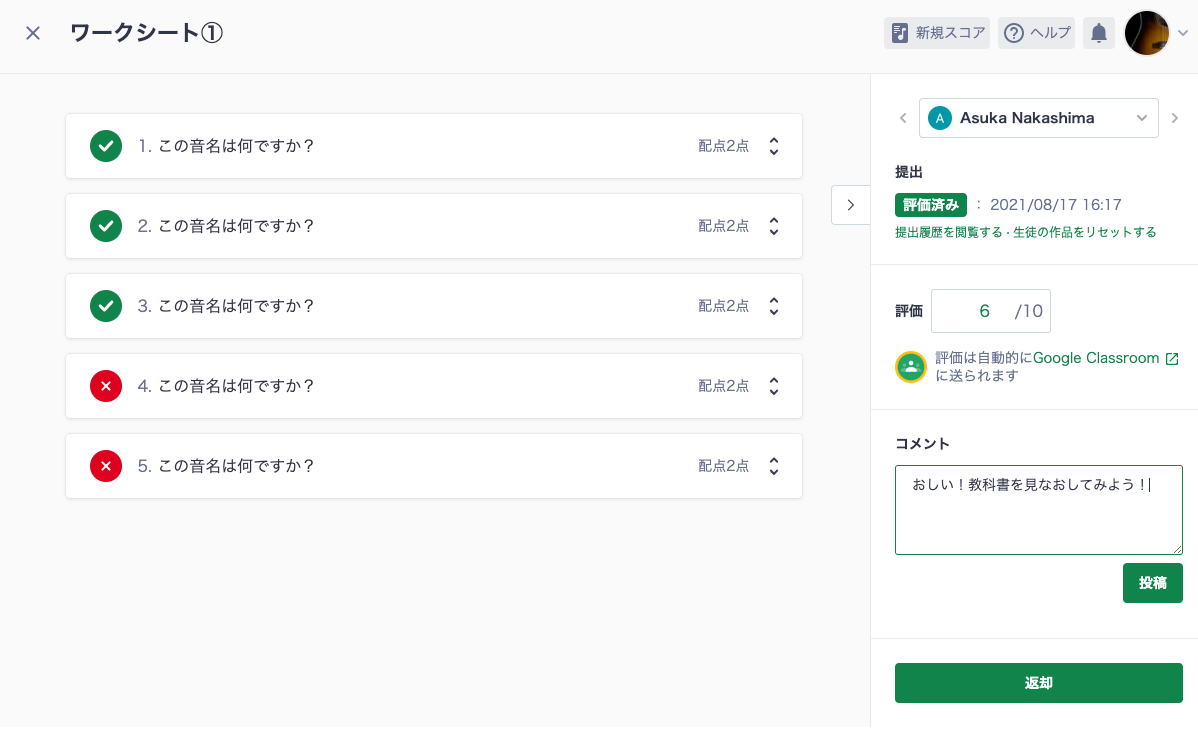Go to next student with right arrow
The width and height of the screenshot is (1198, 731).
pos(1175,118)
